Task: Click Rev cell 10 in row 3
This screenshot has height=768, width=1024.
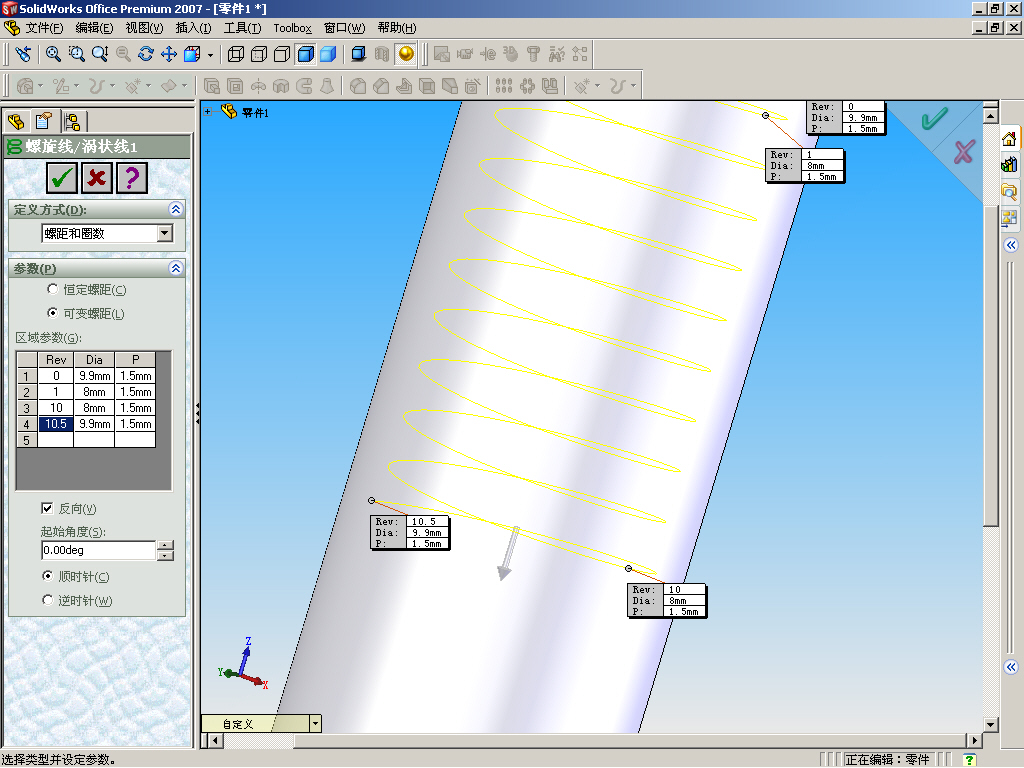Action: 56,408
